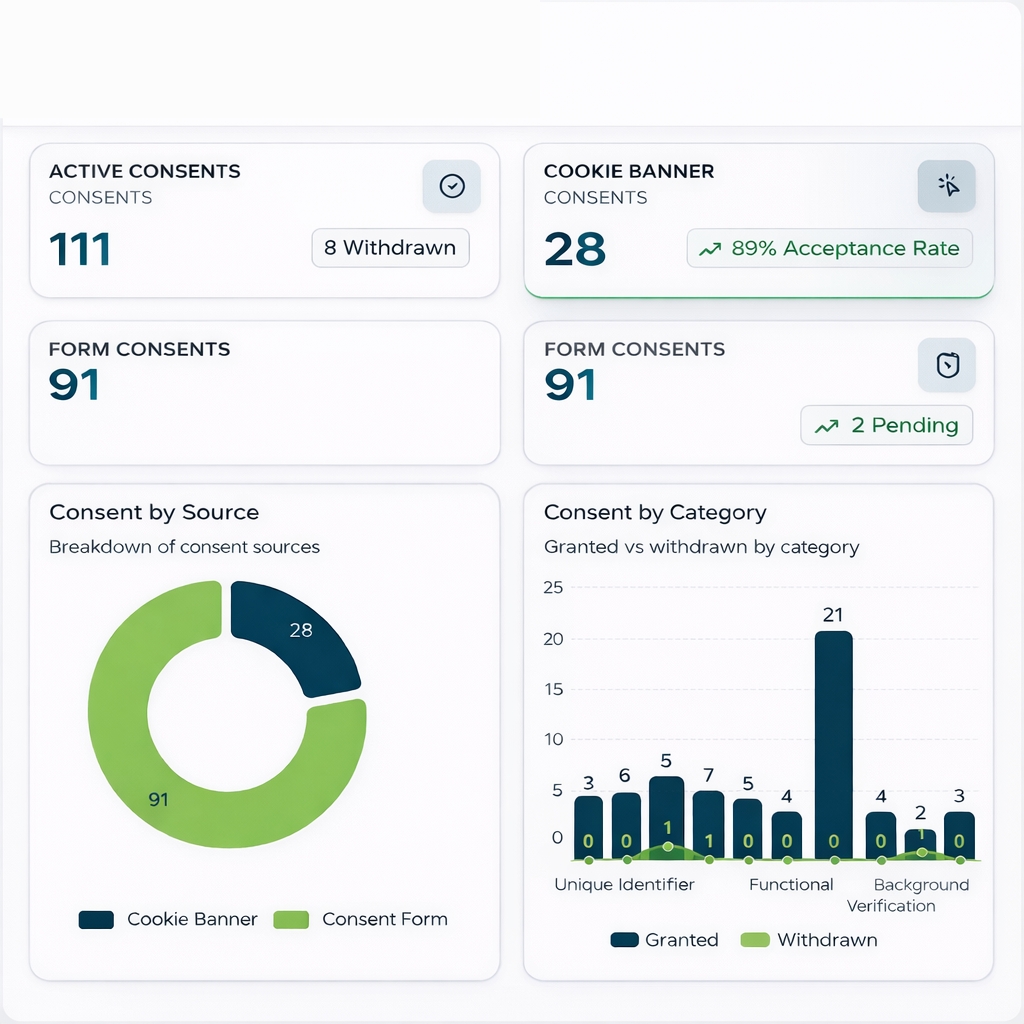Click the trend arrow icon inside Pending badge
This screenshot has height=1024, width=1024.
(828, 425)
